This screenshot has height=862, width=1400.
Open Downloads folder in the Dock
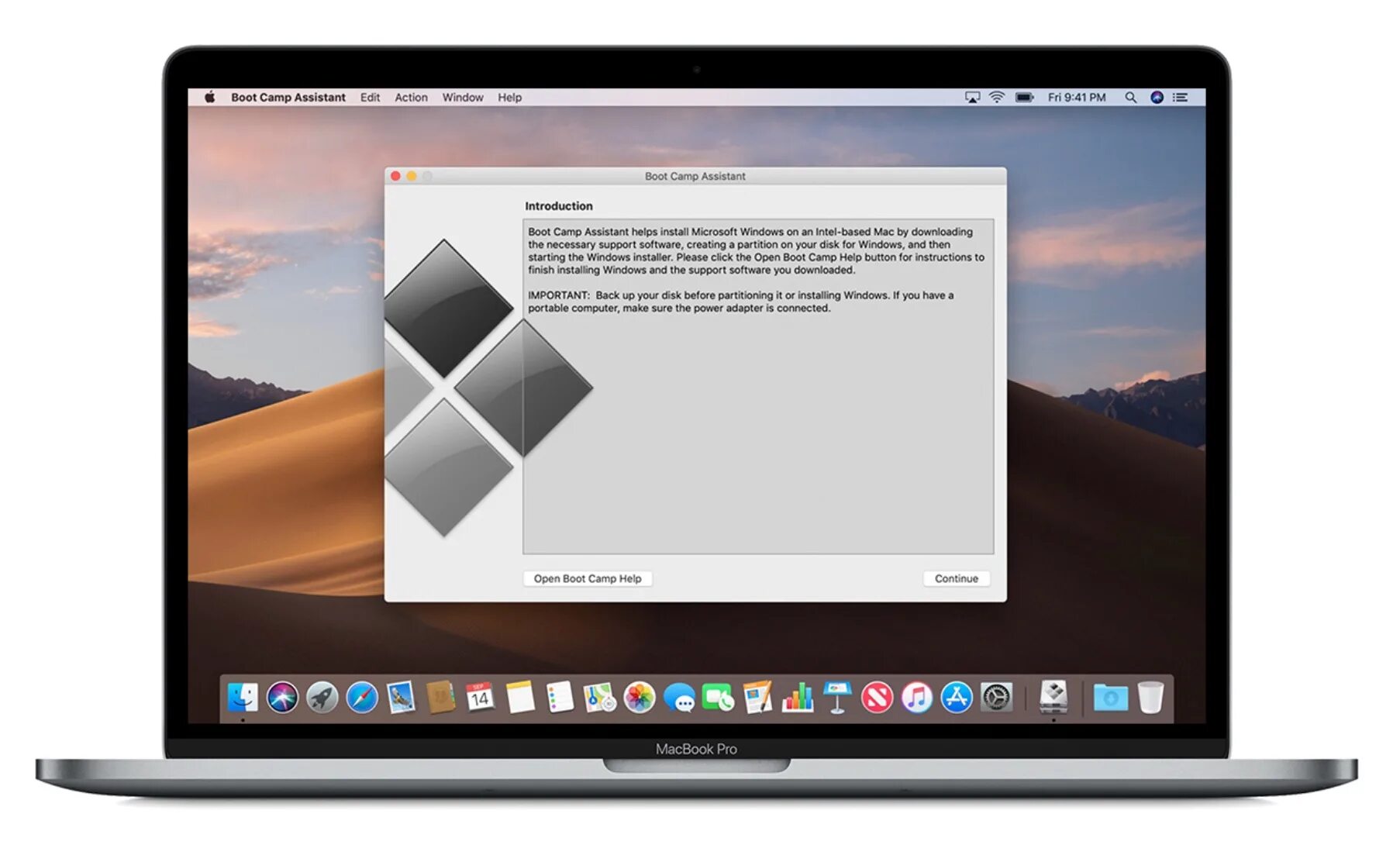coord(1111,698)
